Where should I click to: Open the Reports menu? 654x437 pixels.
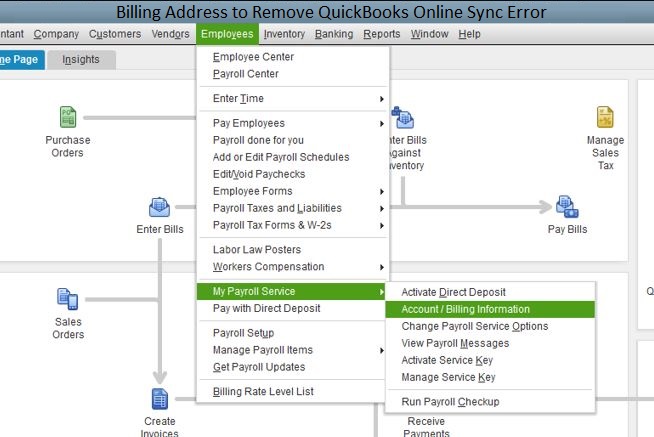(x=382, y=34)
